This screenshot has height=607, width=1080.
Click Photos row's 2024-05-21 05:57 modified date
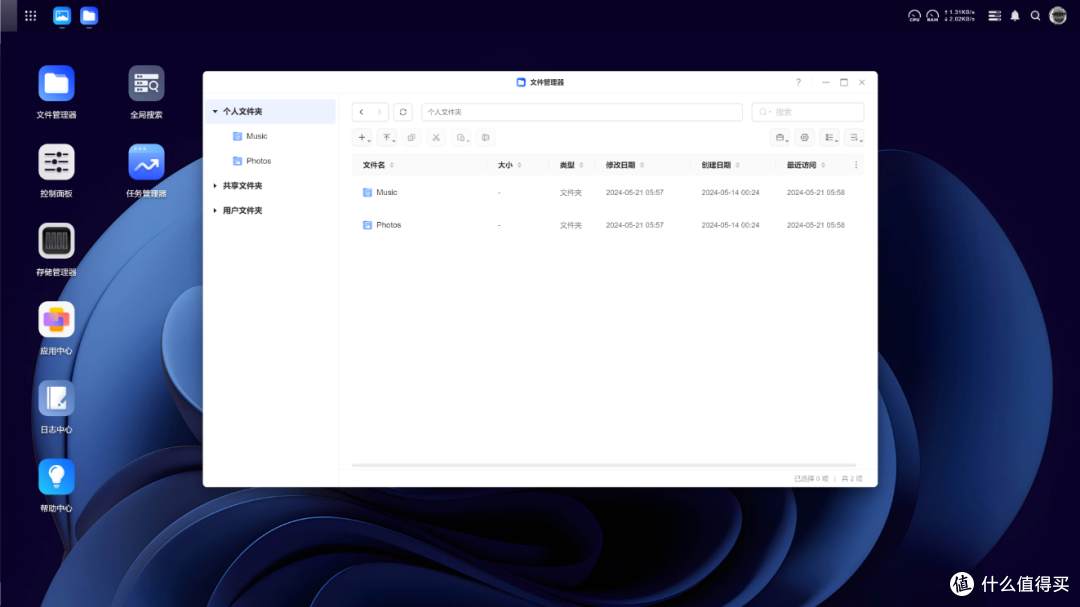634,225
